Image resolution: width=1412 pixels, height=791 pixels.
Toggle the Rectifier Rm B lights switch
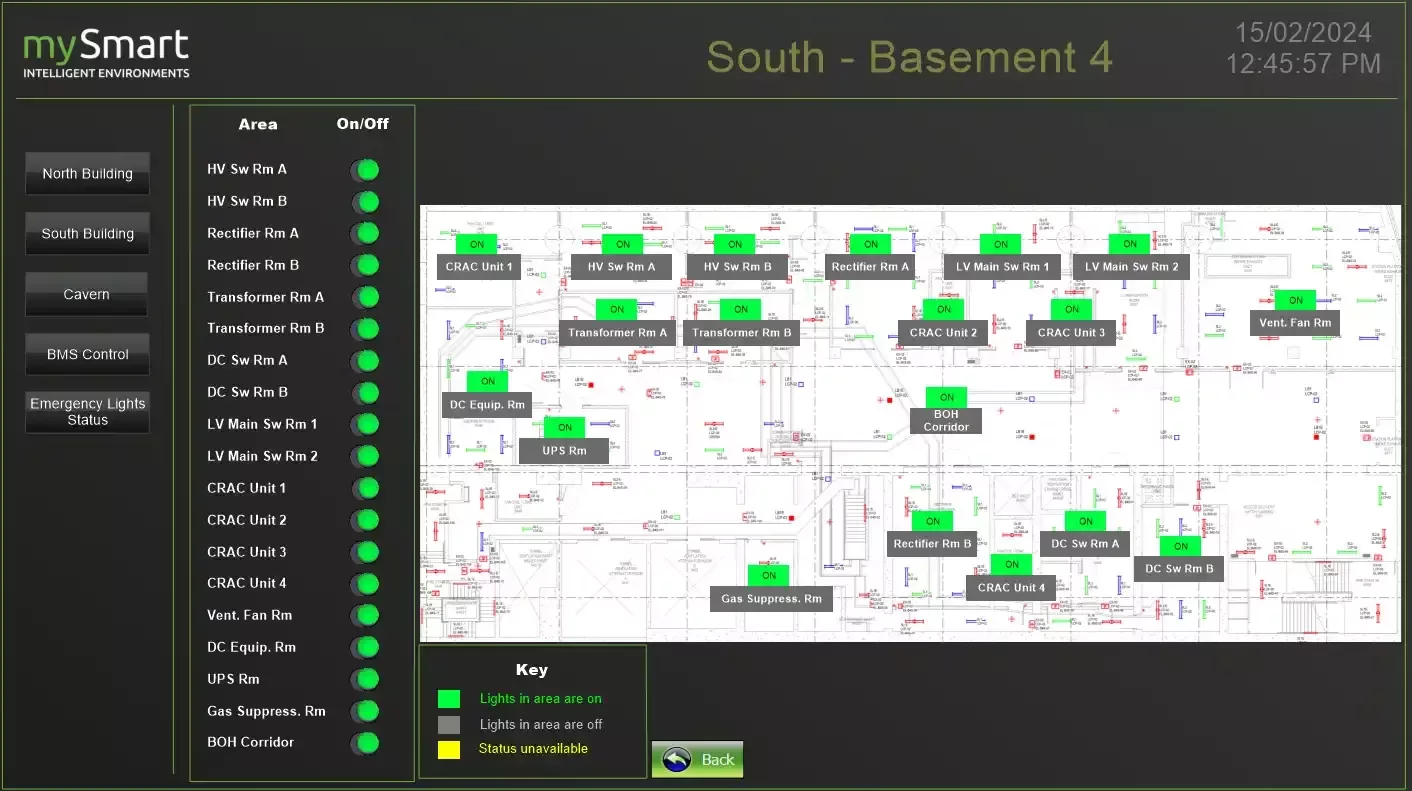[x=366, y=265]
